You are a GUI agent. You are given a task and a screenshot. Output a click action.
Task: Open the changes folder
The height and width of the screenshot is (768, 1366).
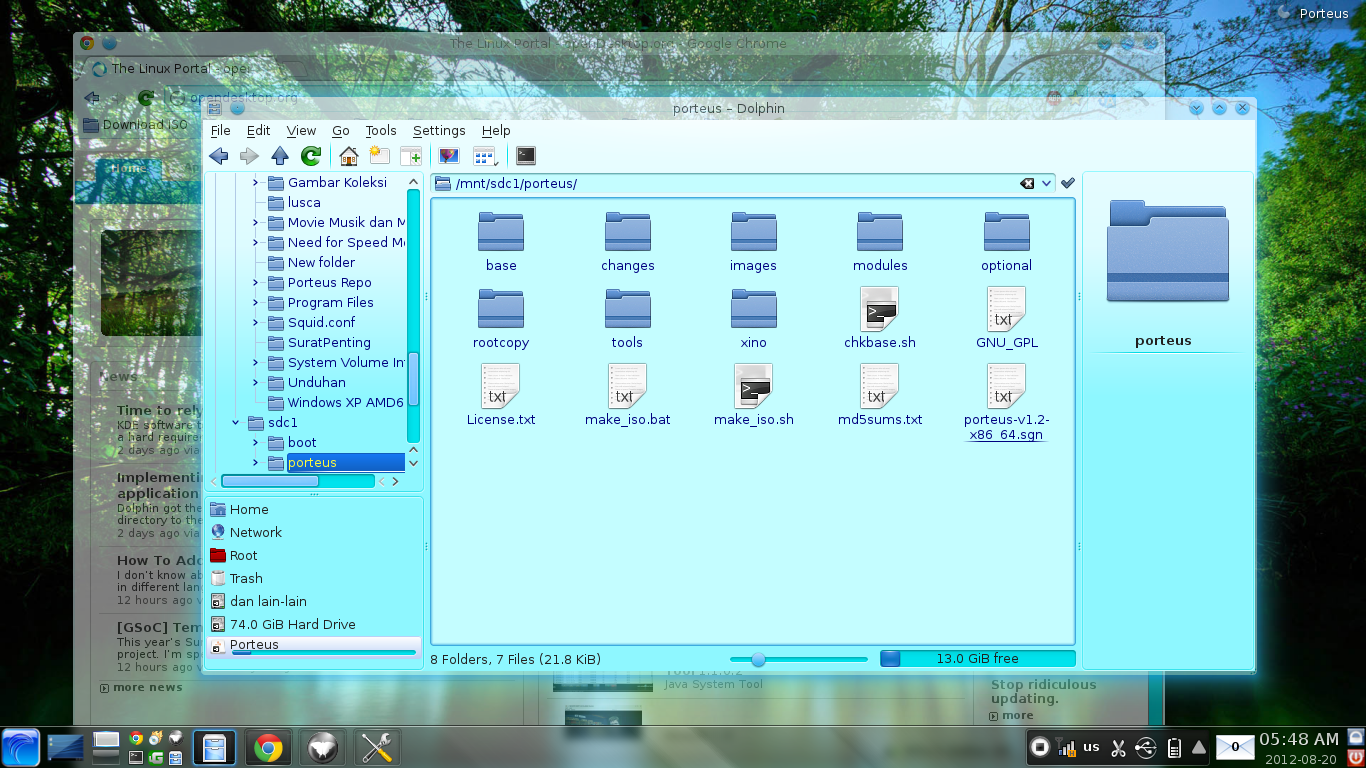(x=628, y=242)
